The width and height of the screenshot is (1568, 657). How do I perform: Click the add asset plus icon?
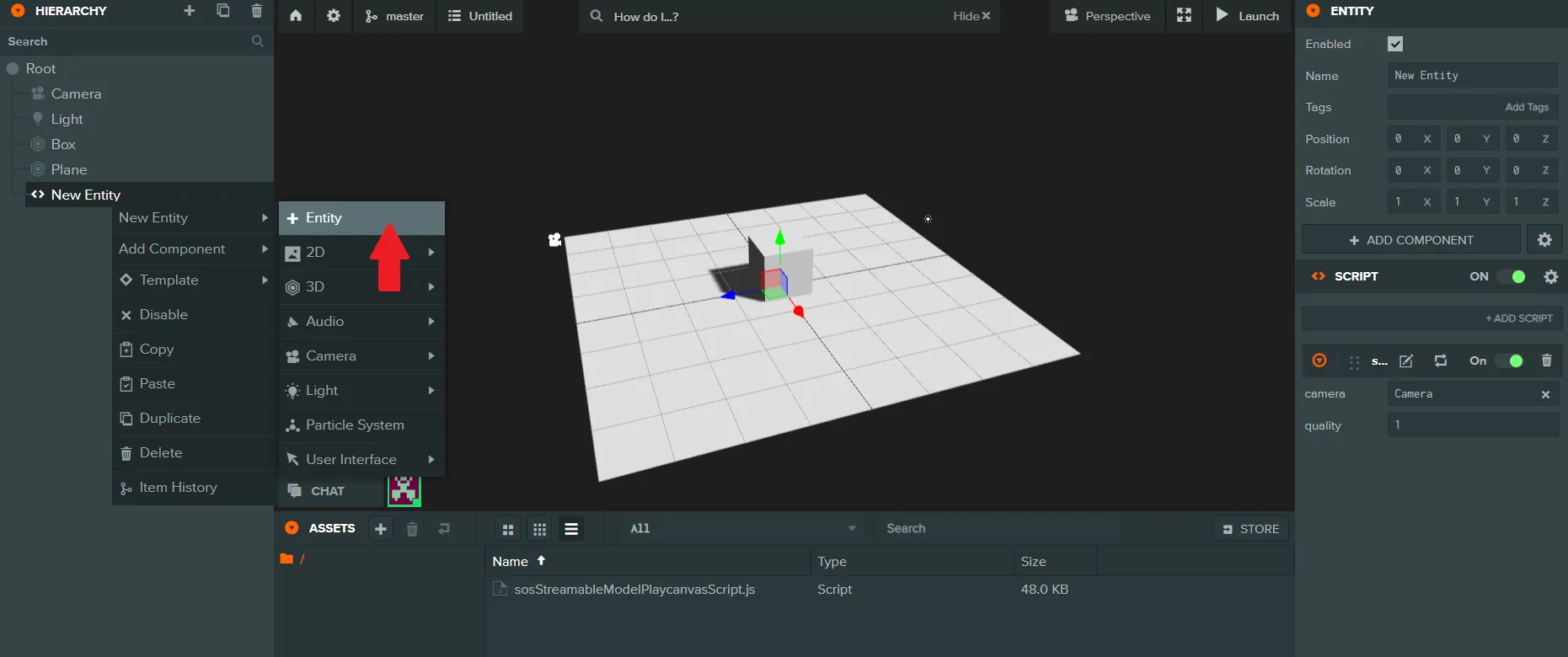coord(381,529)
